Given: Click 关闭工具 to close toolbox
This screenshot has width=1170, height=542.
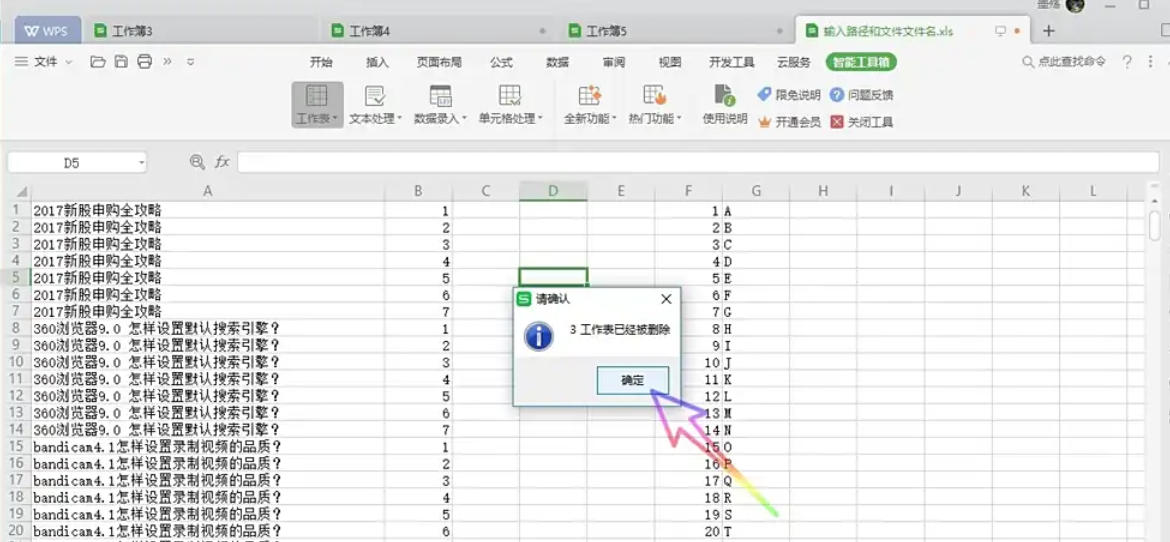Looking at the screenshot, I should (861, 122).
